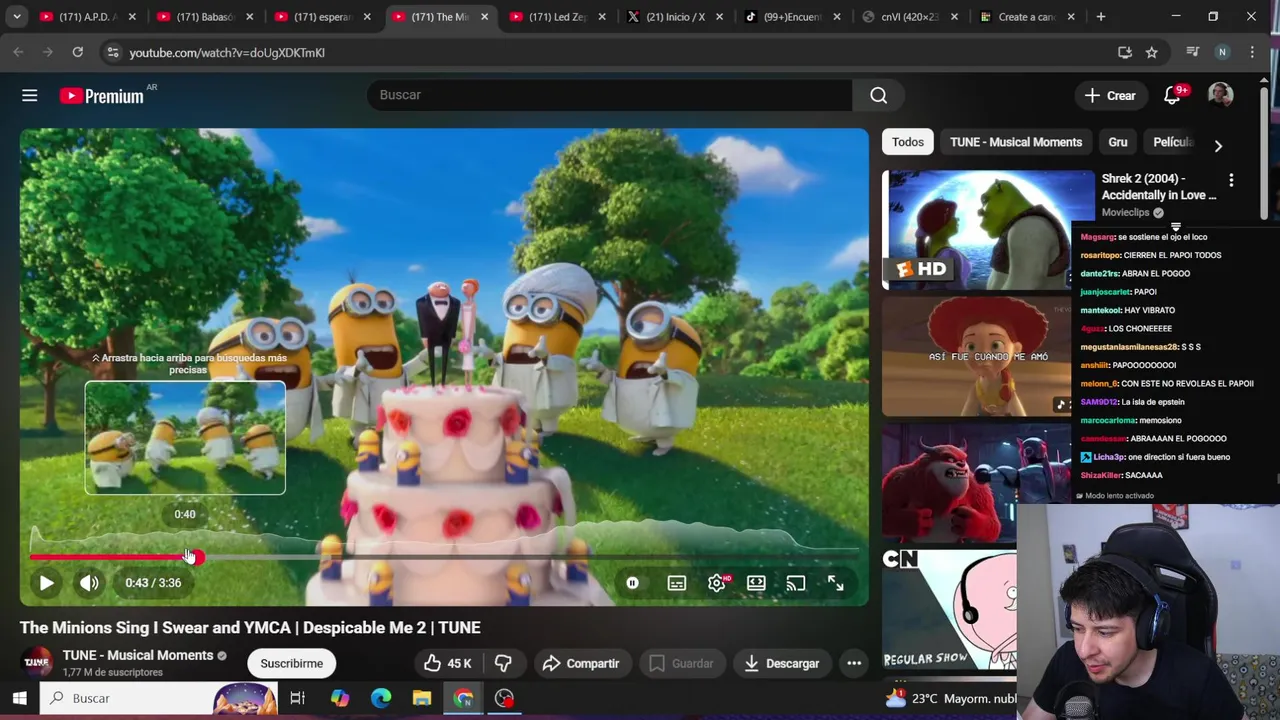This screenshot has width=1280, height=720.
Task: Open the Shrek 2 video thumbnail
Action: click(989, 230)
